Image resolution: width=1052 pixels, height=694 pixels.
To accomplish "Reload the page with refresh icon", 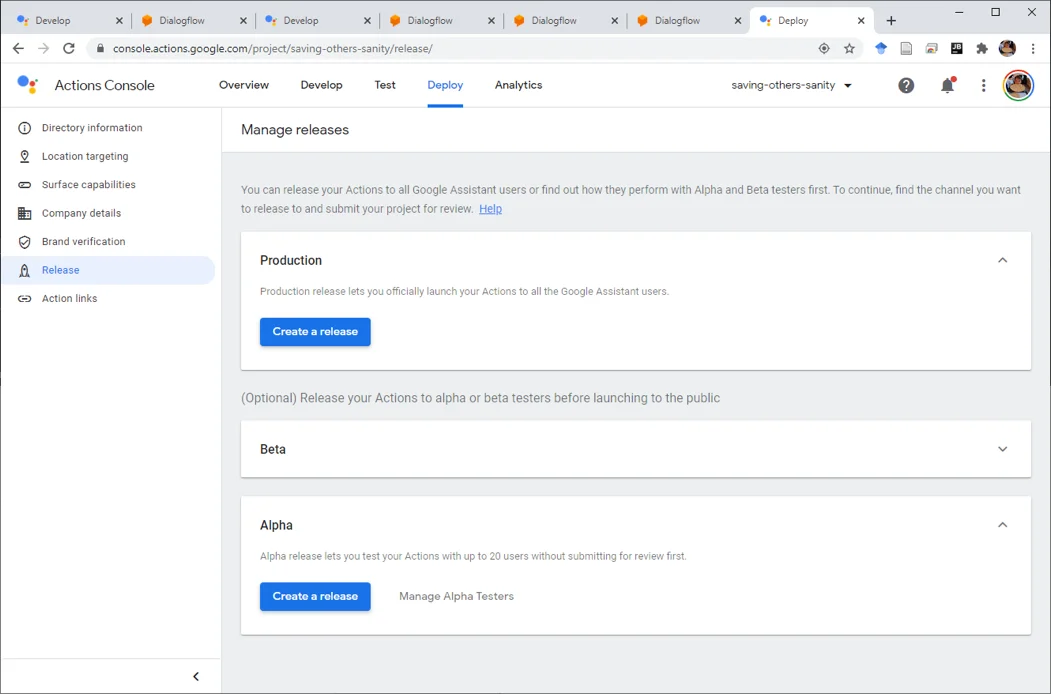I will point(68,48).
